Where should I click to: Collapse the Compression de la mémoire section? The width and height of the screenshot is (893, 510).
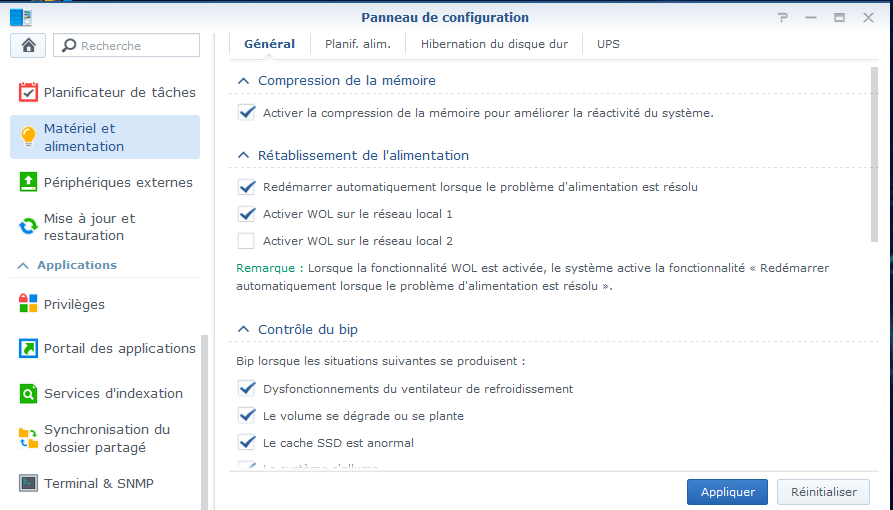(243, 81)
